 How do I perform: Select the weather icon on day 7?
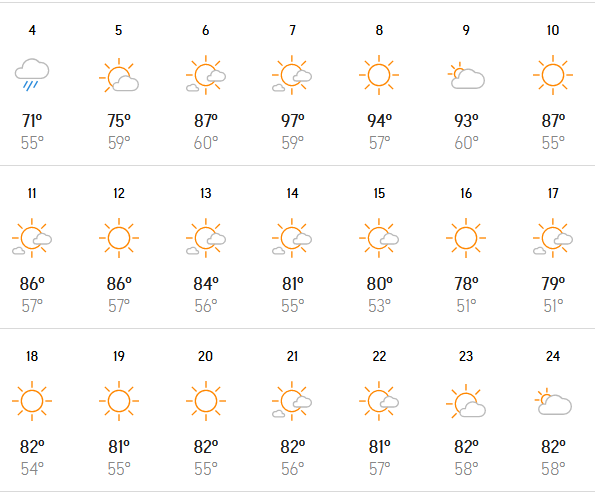coord(292,75)
